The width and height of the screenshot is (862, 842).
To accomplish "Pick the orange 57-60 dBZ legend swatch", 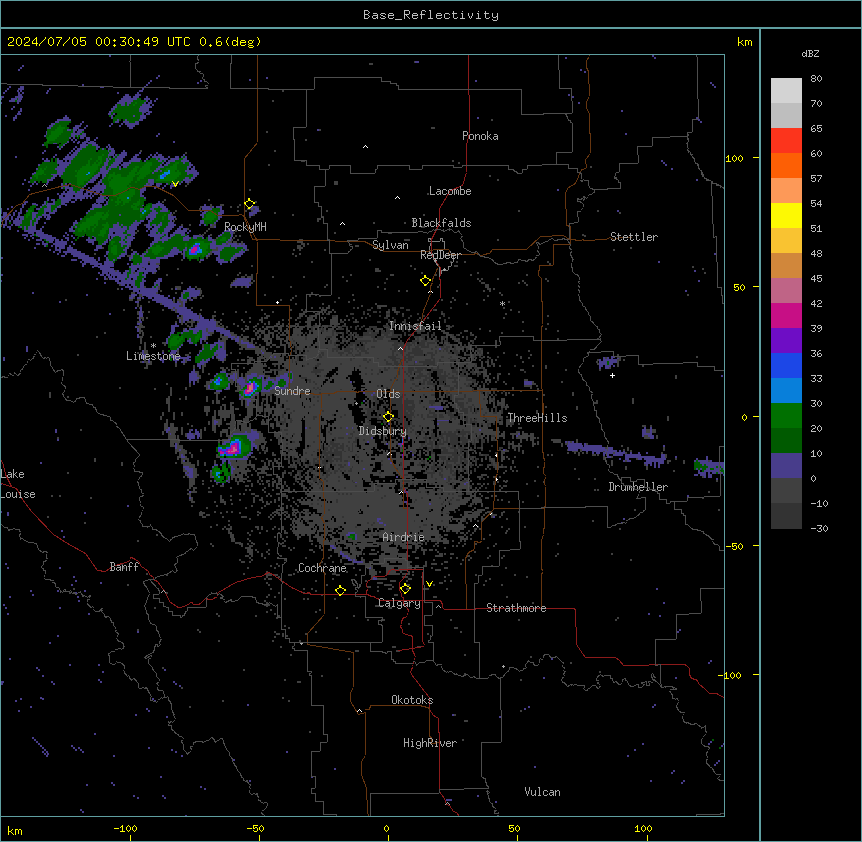I will 786,165.
